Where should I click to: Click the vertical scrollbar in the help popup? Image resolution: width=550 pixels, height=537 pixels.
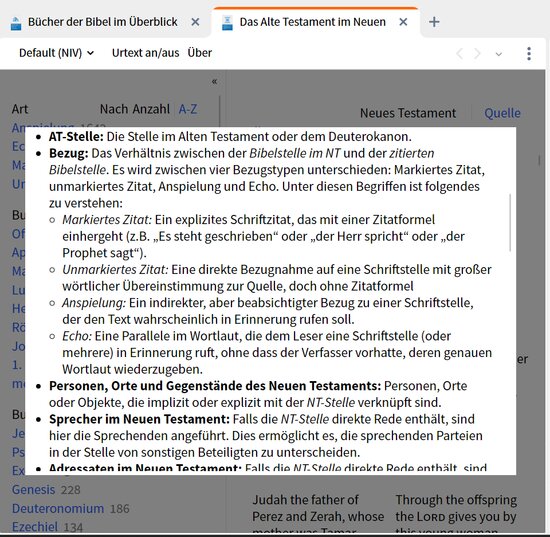[510, 222]
